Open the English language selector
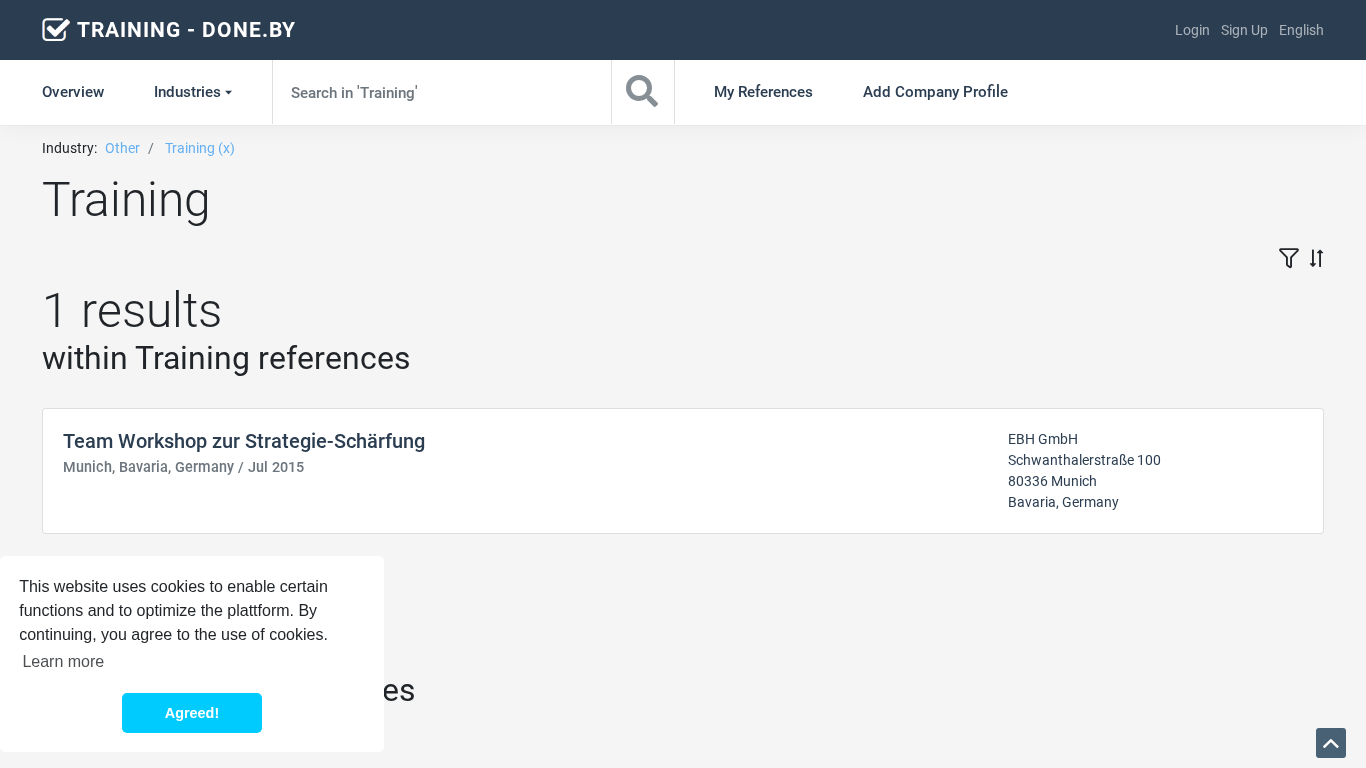 point(1300,30)
